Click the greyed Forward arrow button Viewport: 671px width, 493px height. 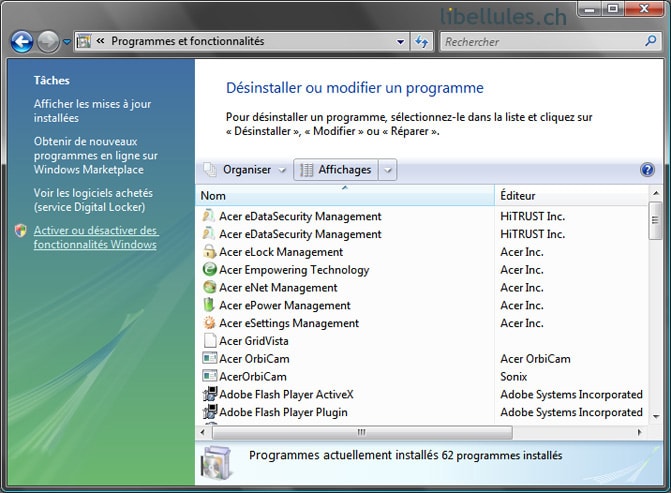48,42
